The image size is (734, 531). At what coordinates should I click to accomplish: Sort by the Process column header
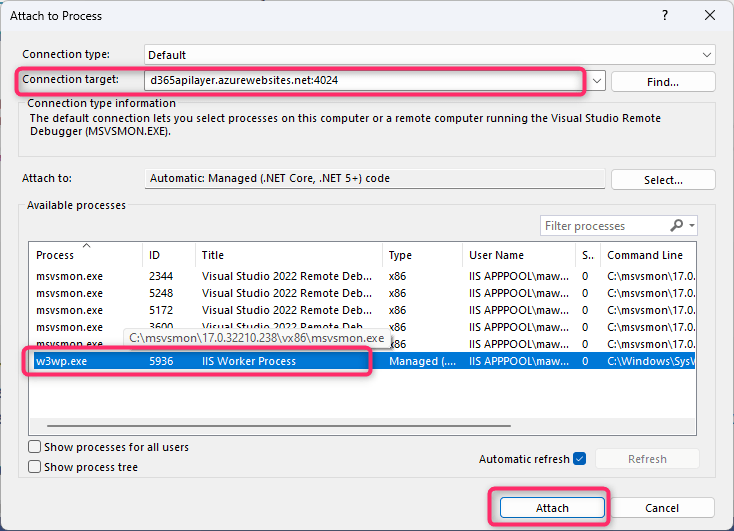point(55,255)
